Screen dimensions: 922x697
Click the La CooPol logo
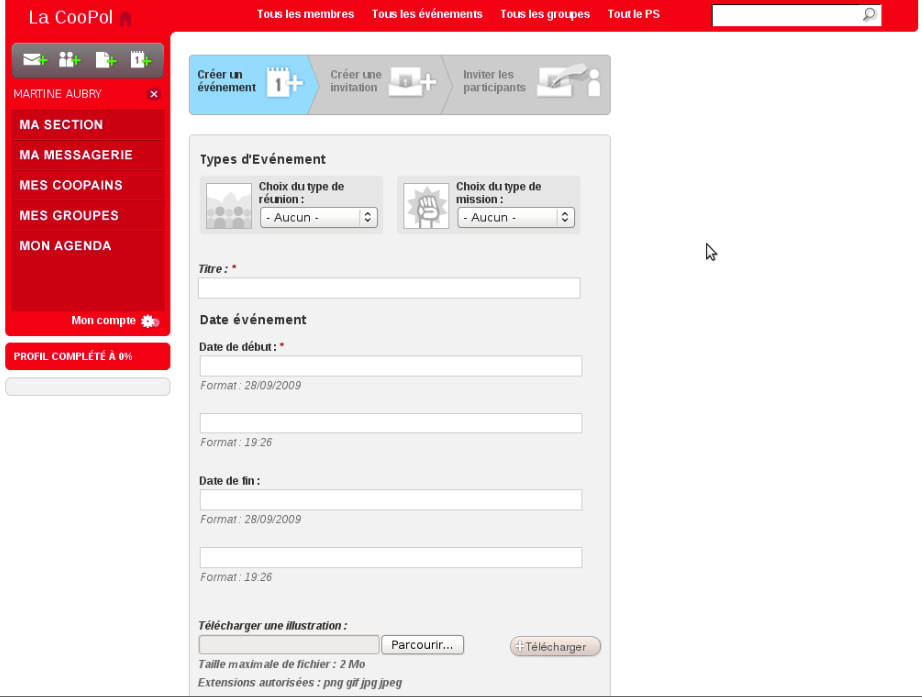[x=71, y=18]
